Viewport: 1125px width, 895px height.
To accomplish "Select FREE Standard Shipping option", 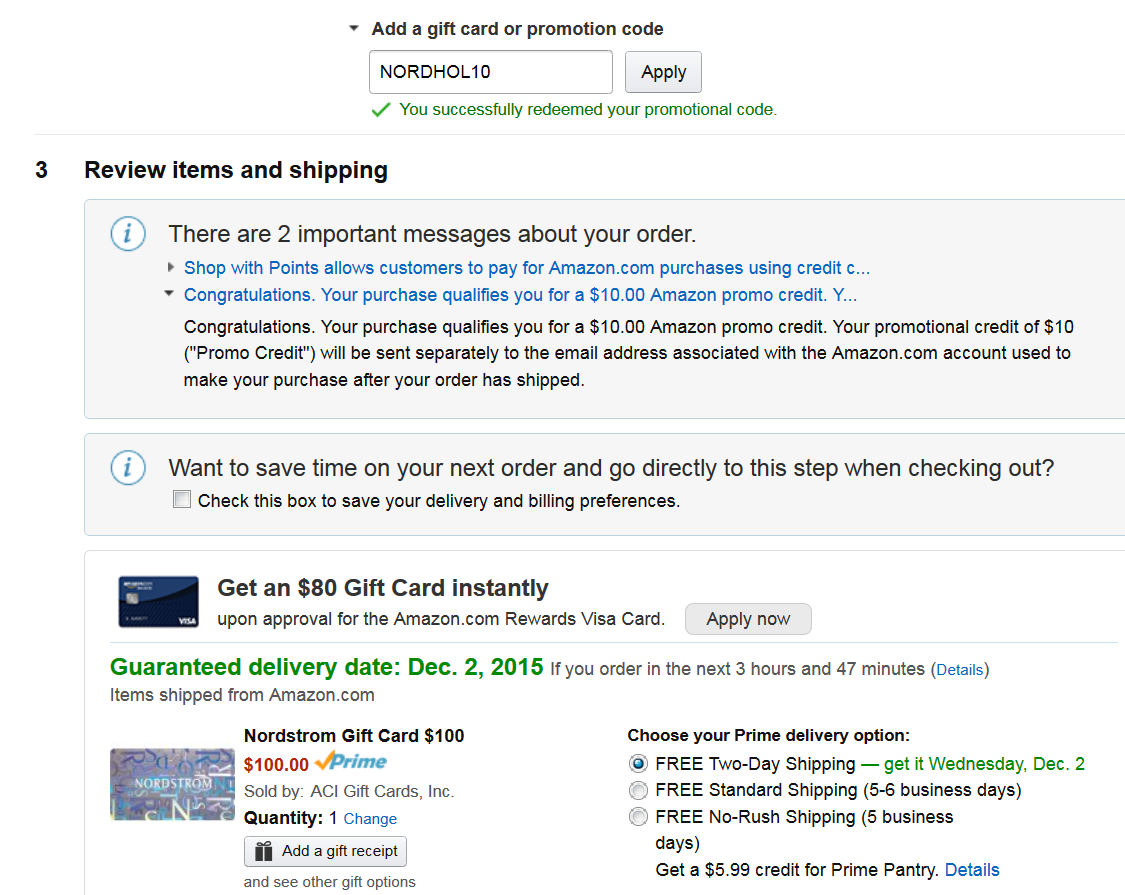I will point(638,790).
